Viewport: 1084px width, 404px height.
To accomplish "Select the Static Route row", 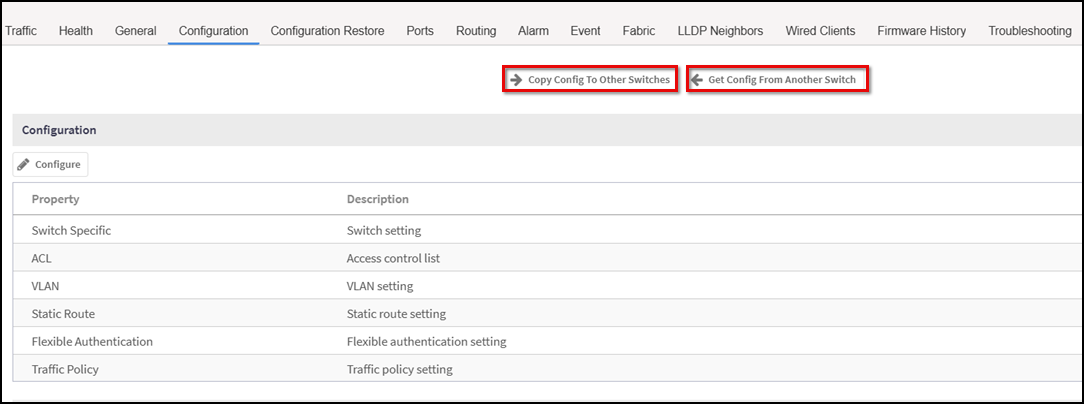I will (547, 313).
